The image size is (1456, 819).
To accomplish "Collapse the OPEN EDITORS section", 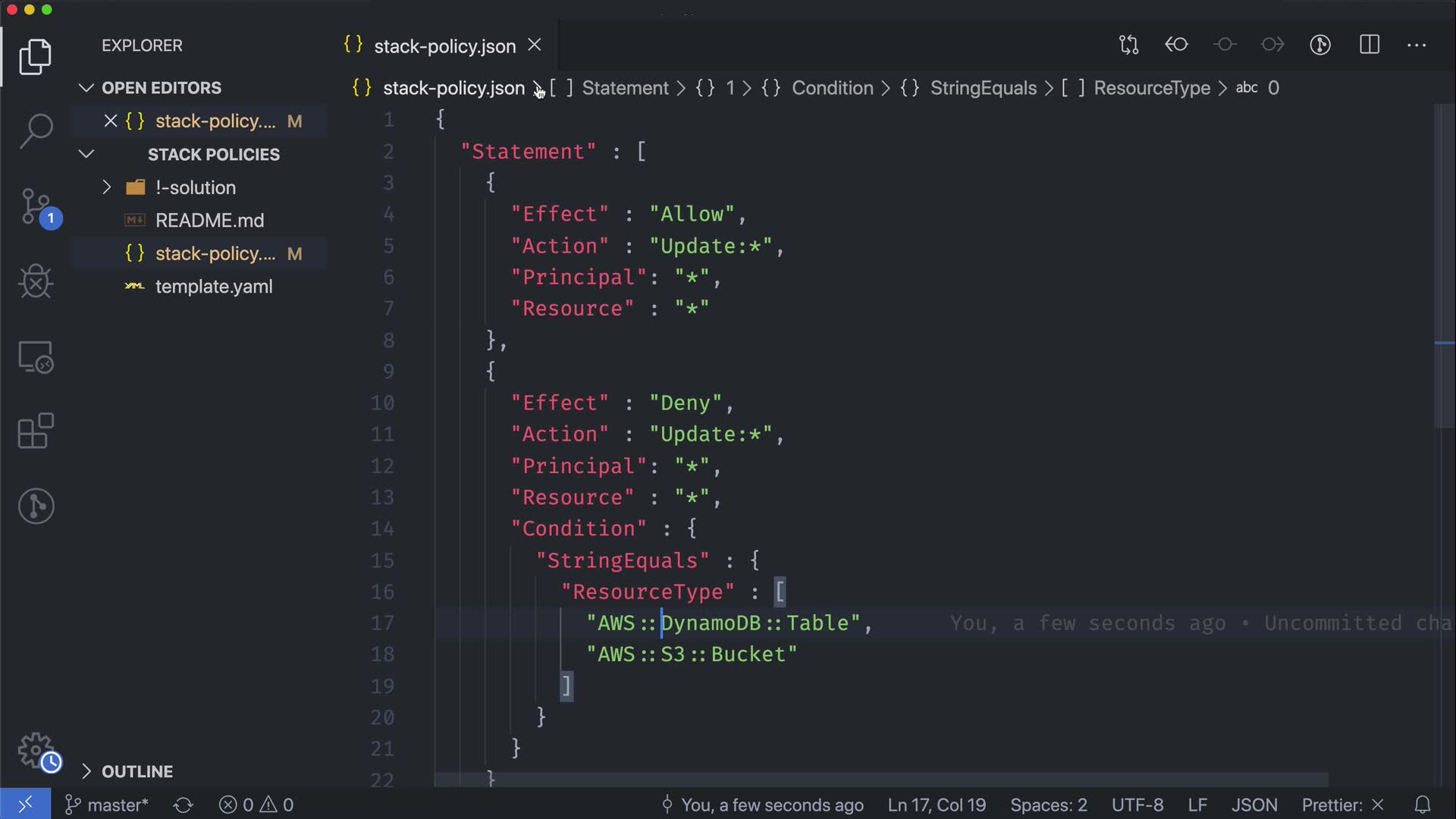I will (86, 88).
